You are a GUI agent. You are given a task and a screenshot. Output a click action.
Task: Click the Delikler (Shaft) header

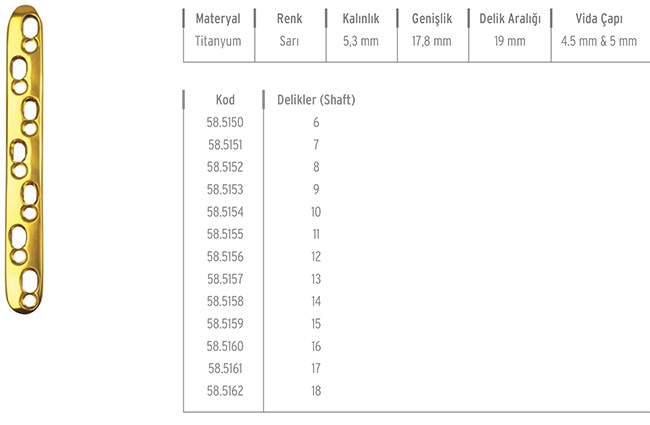pos(316,100)
